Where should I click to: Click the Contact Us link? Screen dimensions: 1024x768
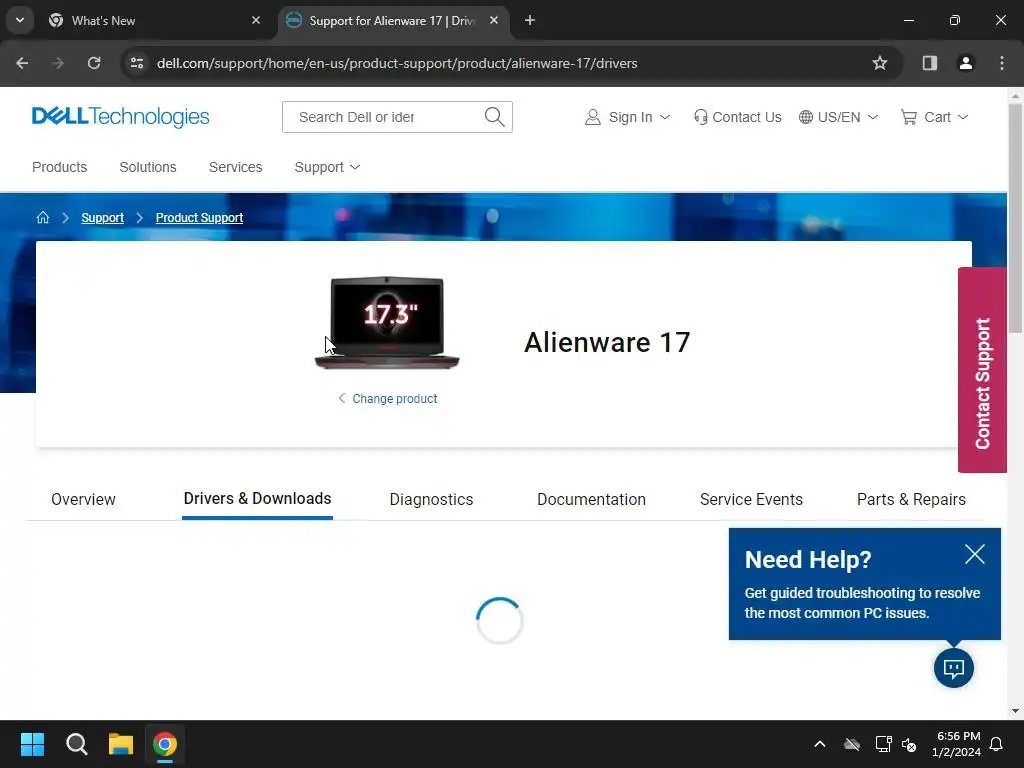[x=737, y=117]
